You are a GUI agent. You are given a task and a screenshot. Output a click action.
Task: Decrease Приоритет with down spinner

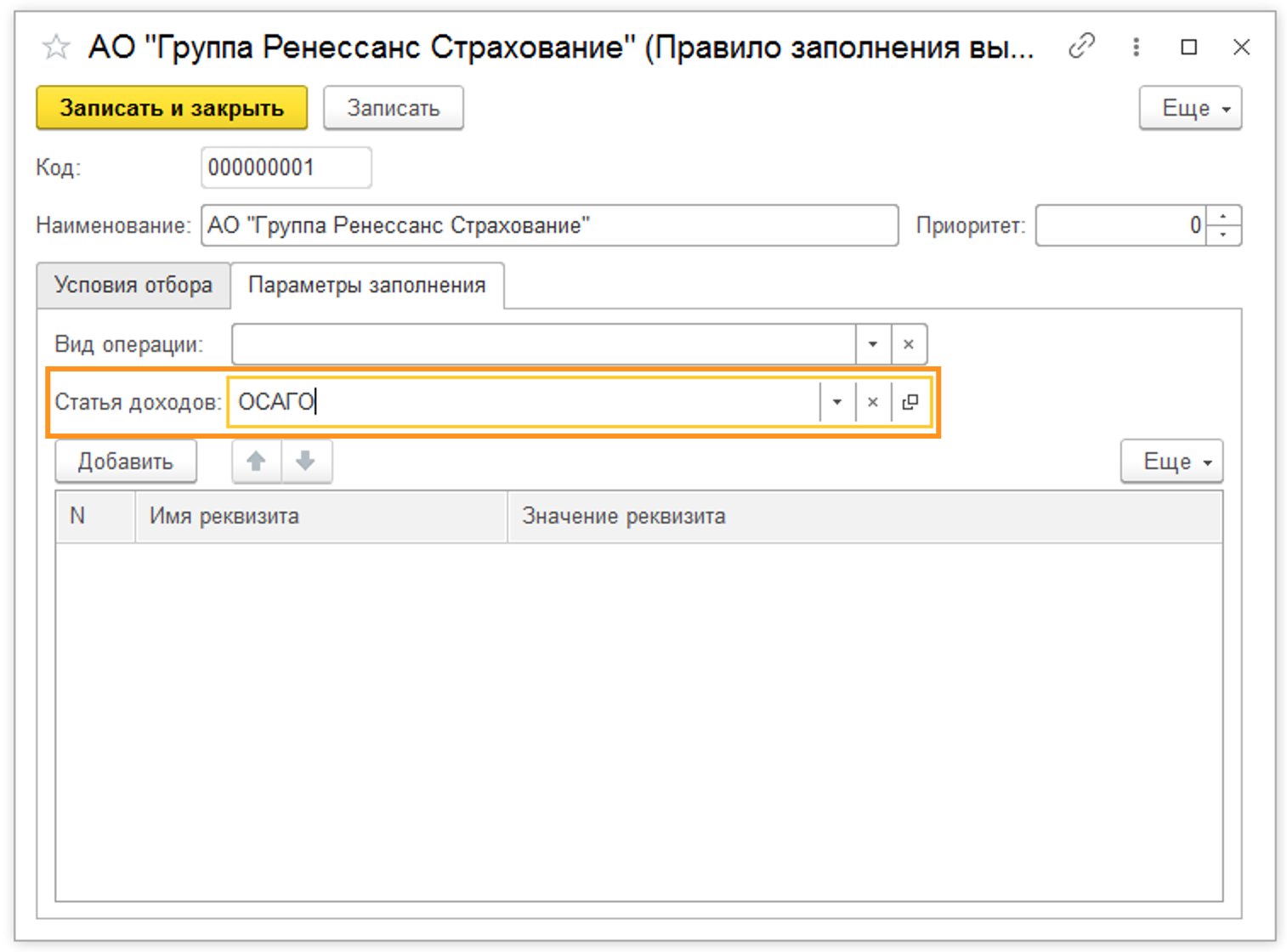click(1224, 235)
